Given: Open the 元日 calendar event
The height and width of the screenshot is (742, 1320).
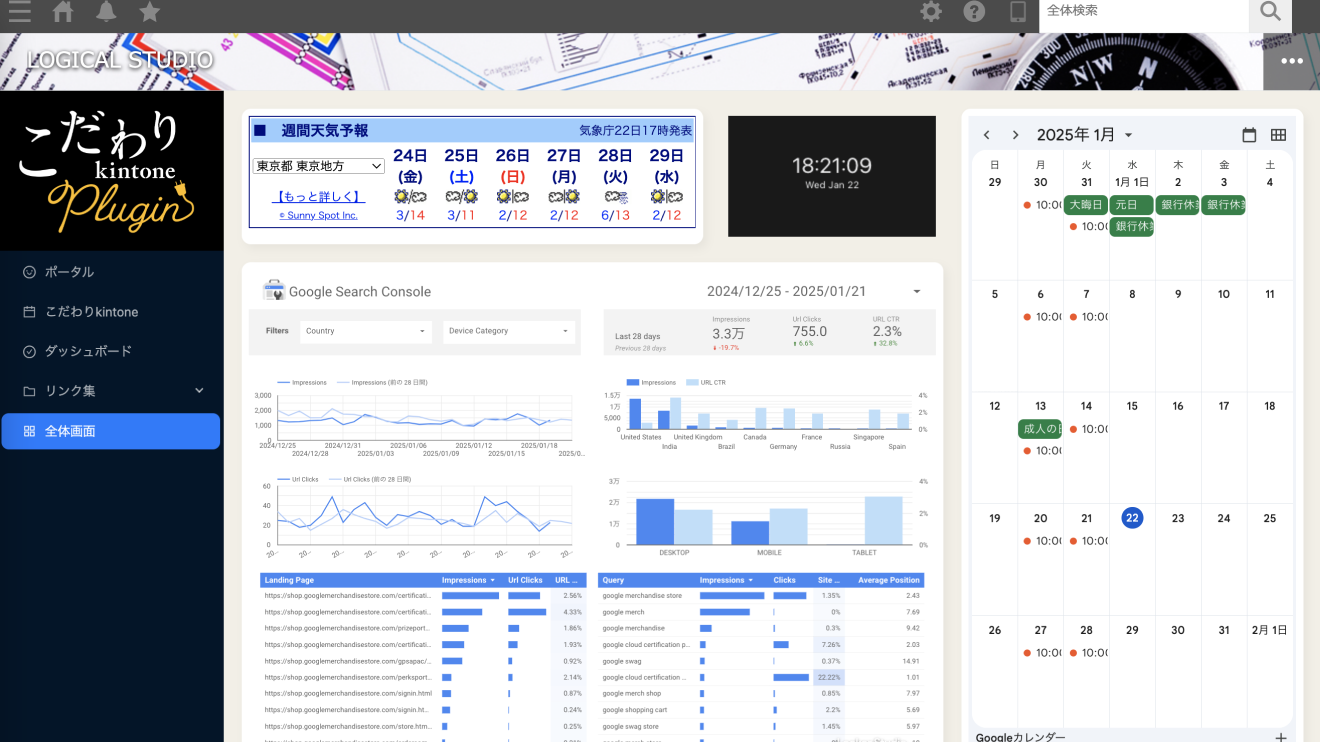Looking at the screenshot, I should 1132,205.
